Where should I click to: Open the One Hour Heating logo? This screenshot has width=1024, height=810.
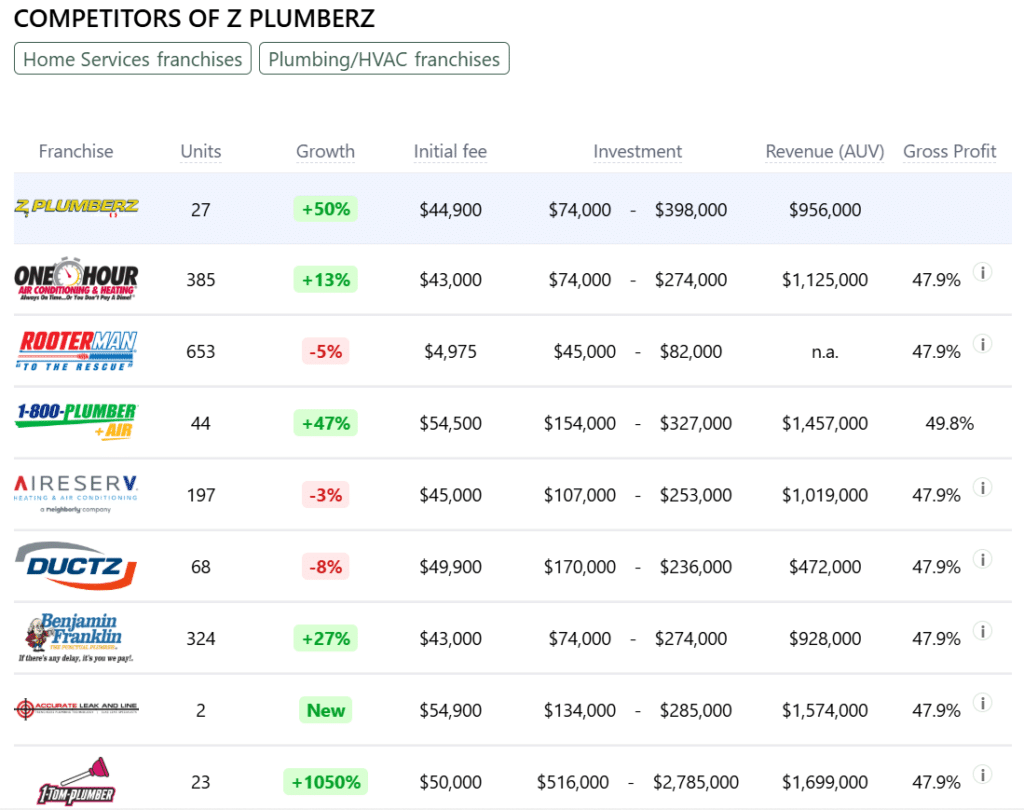coord(76,280)
